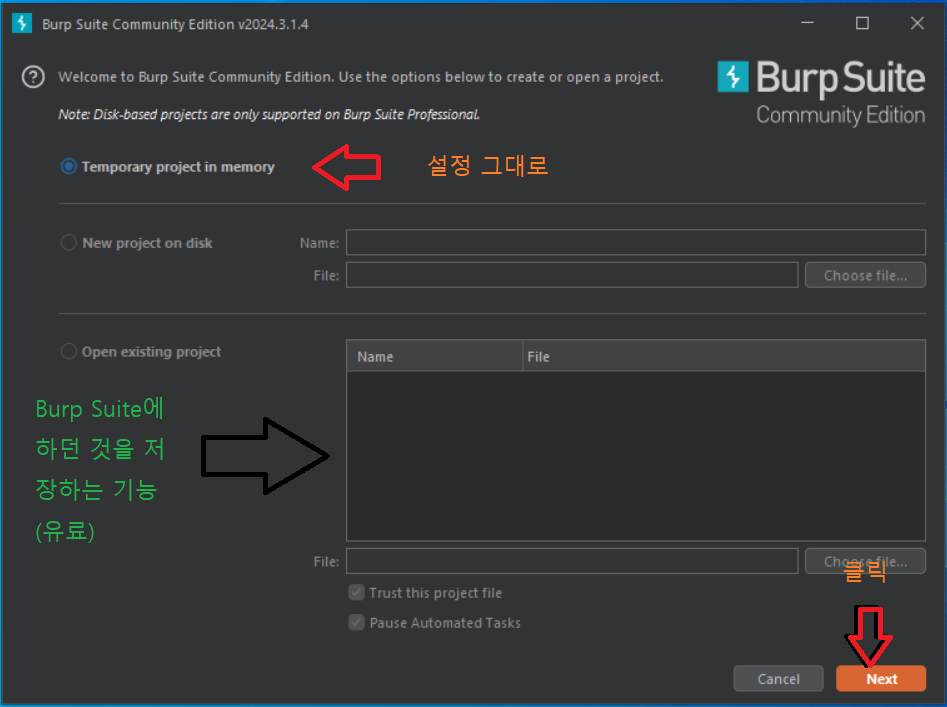Click the 'Welcome to Burp Suite' message
Screen dimensions: 947x707
[361, 77]
